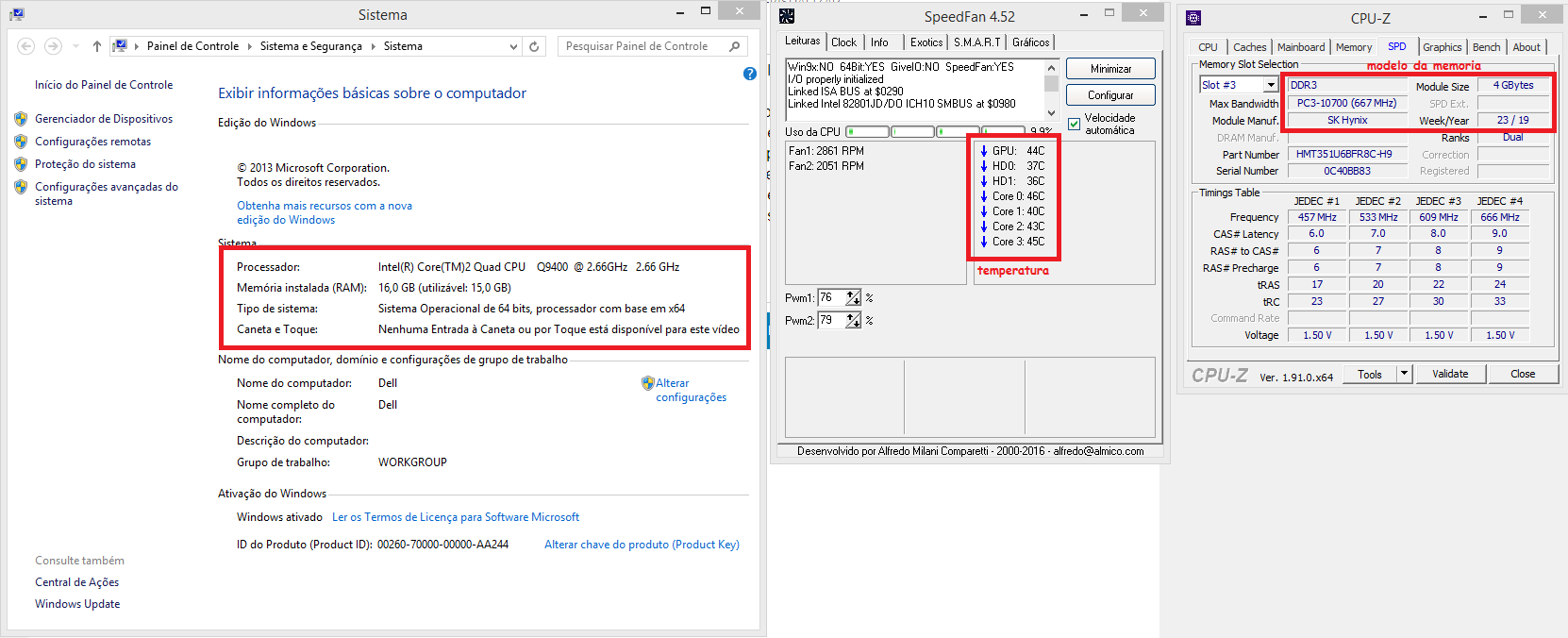The image size is (1568, 638).
Task: Select the Gráficos tab in SpeedFan
Action: pyautogui.click(x=1030, y=42)
